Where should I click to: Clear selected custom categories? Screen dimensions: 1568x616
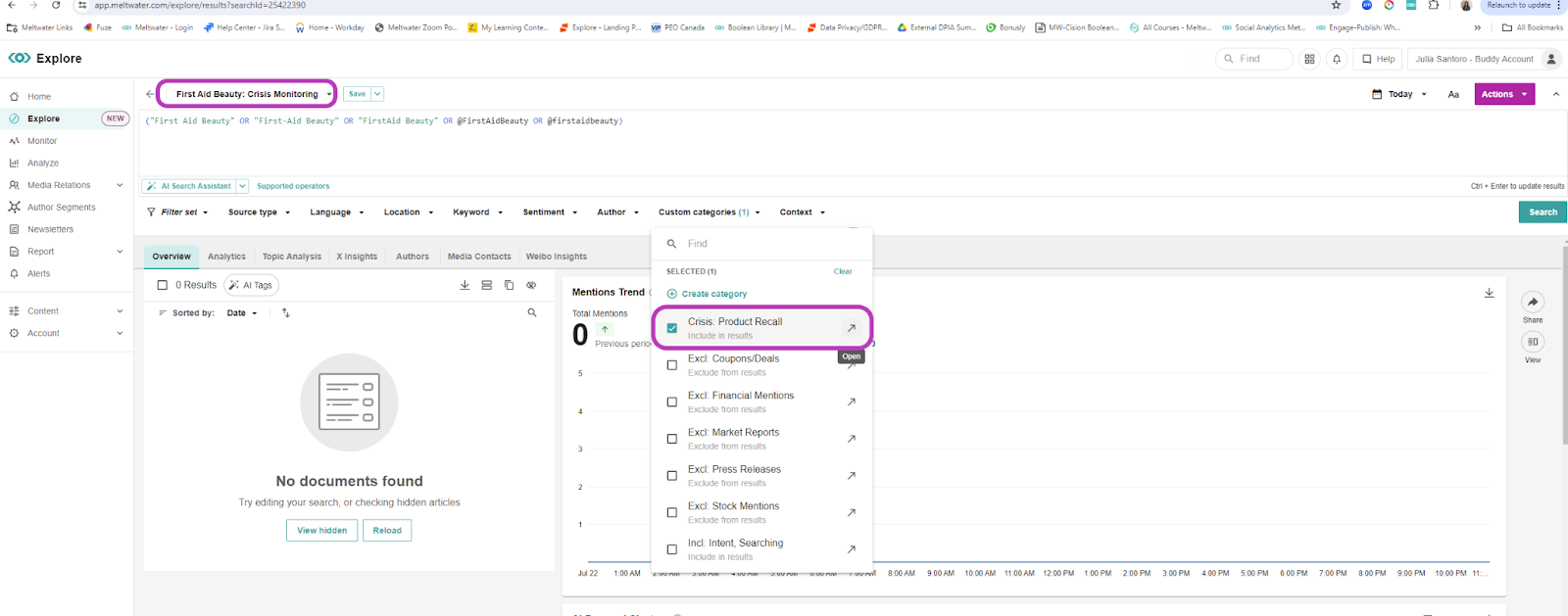843,271
